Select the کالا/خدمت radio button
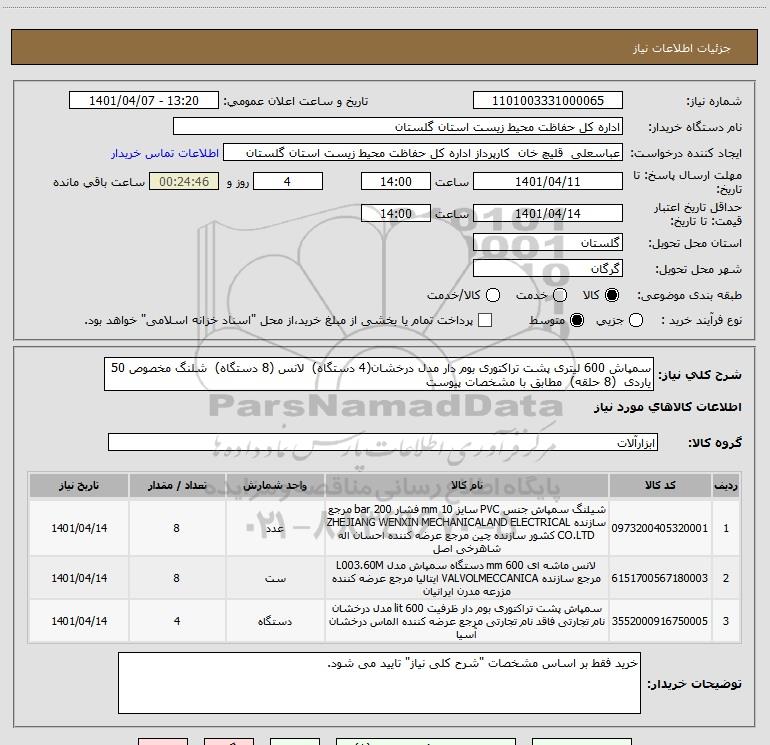The image size is (770, 745). pyautogui.click(x=493, y=295)
